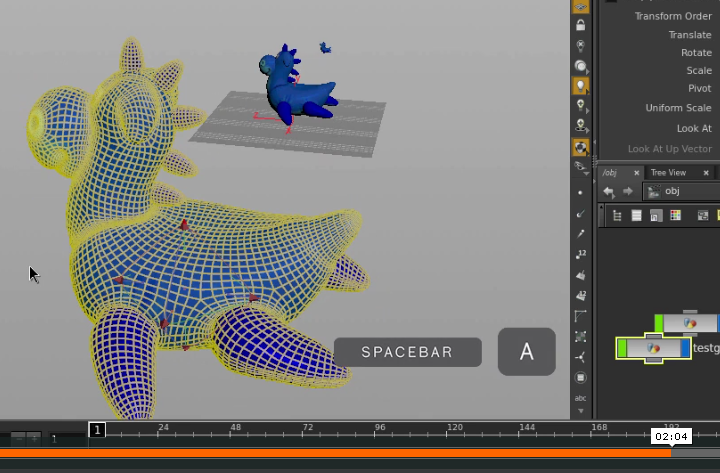
Task: Select high quality lighting with shadows icon
Action: point(580,125)
